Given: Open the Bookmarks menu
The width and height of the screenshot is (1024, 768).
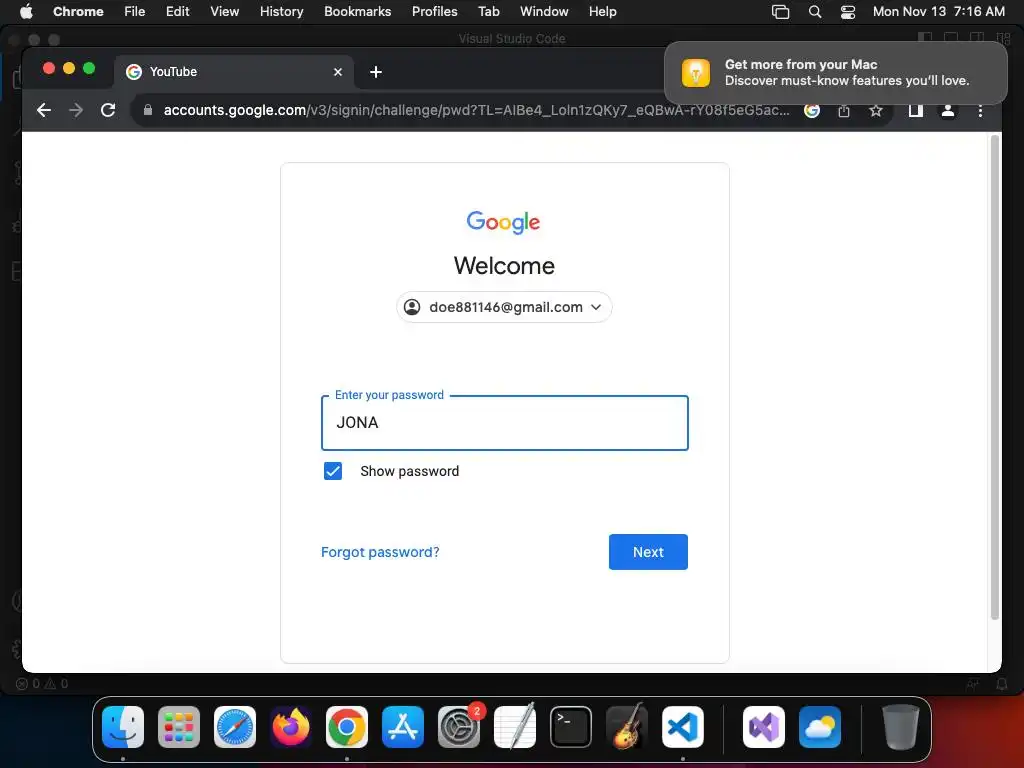Looking at the screenshot, I should pyautogui.click(x=357, y=11).
